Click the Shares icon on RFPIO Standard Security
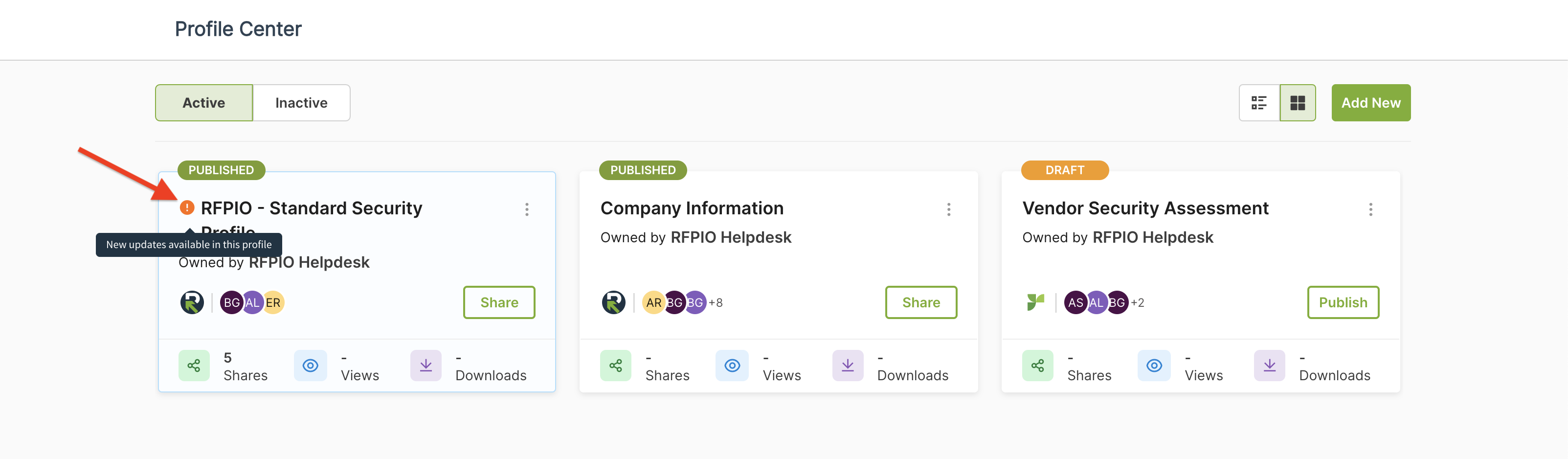Image resolution: width=1568 pixels, height=459 pixels. 194,365
